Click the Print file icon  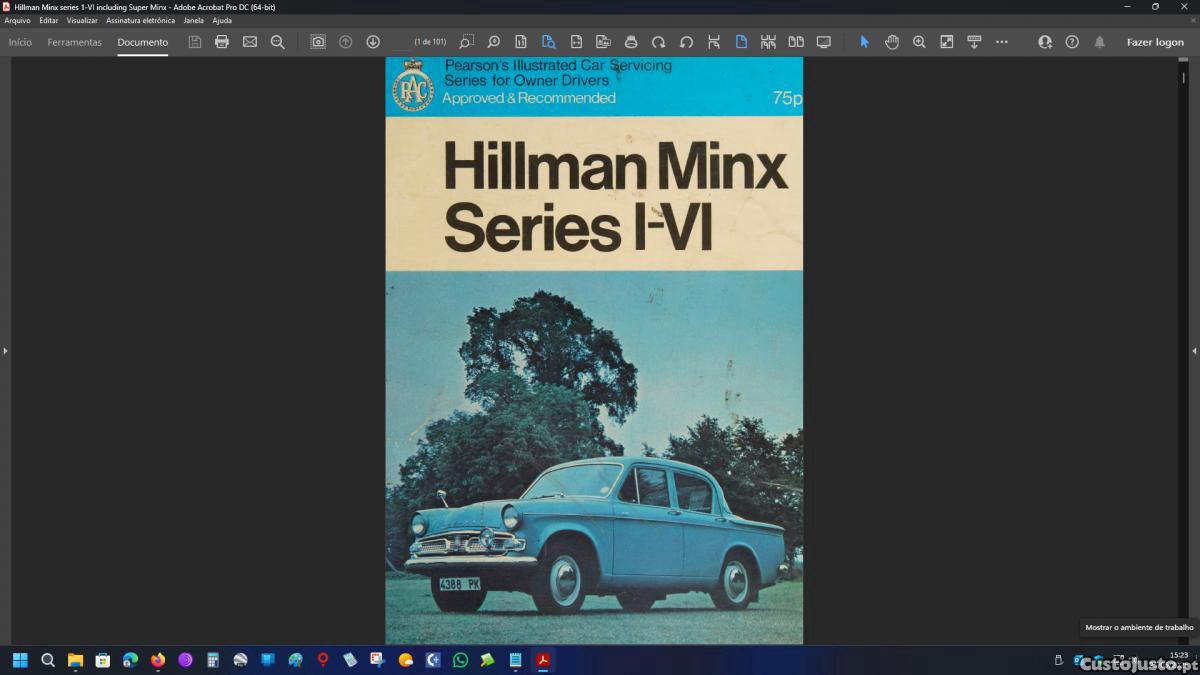click(x=222, y=42)
